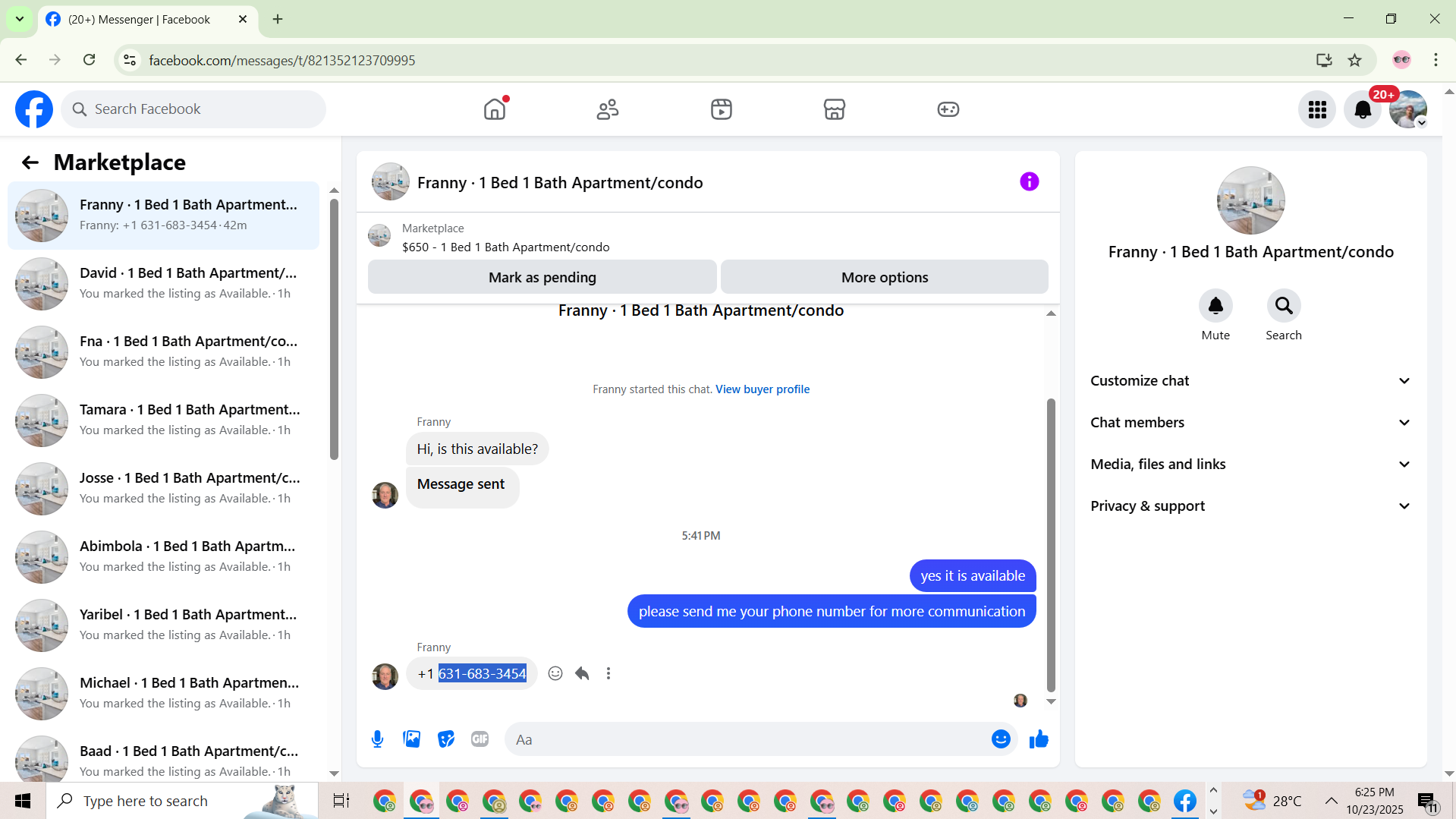Click More options button
Image resolution: width=1456 pixels, height=819 pixels.
click(x=885, y=277)
